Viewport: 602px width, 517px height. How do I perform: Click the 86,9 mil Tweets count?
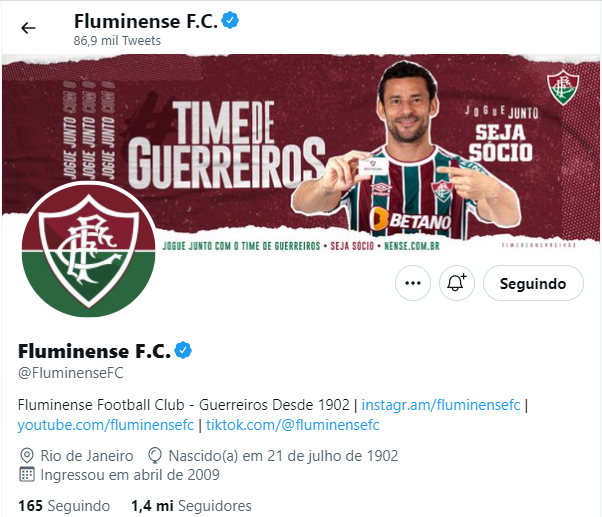117,41
